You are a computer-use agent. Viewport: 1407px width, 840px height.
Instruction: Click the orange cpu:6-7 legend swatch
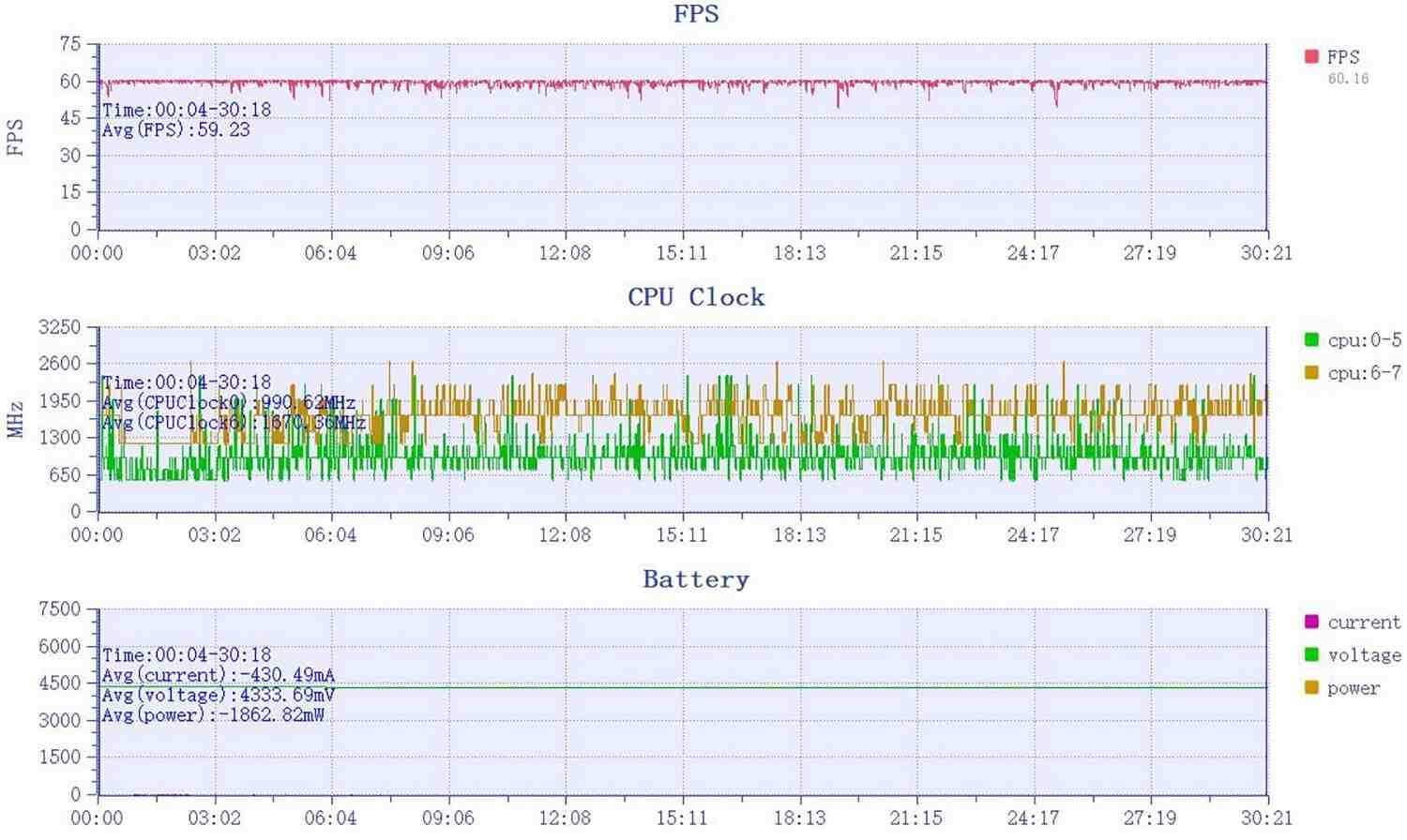coord(1311,372)
